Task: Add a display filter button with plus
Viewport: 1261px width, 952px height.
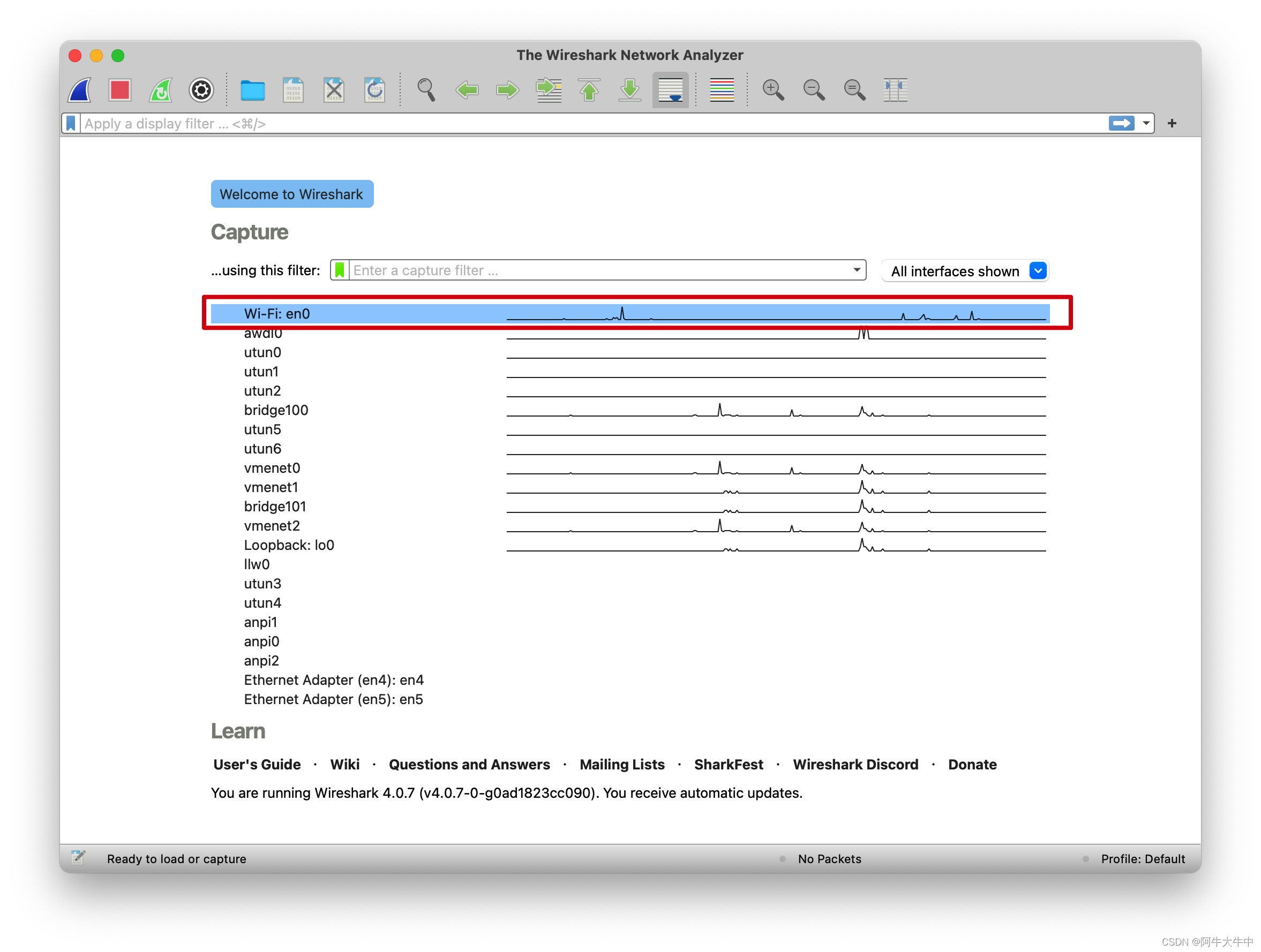Action: (x=1172, y=124)
